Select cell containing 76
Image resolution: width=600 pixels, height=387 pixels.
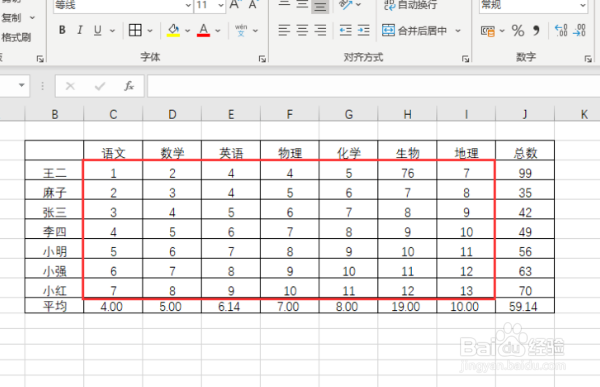408,170
